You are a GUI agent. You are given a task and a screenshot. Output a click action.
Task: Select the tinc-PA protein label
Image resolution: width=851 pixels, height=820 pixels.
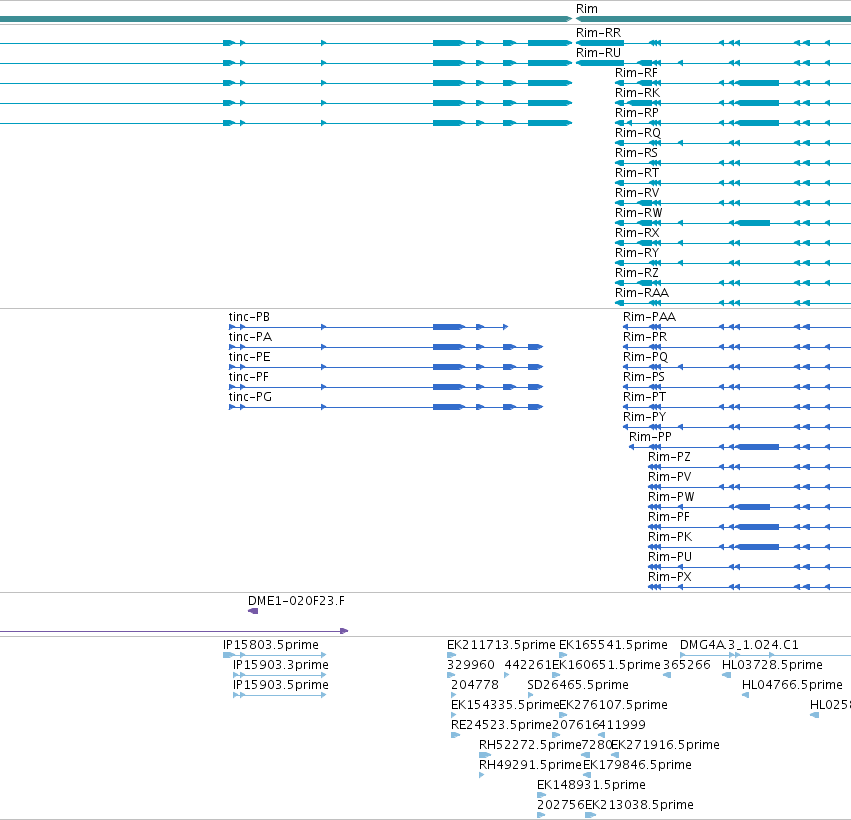click(250, 337)
